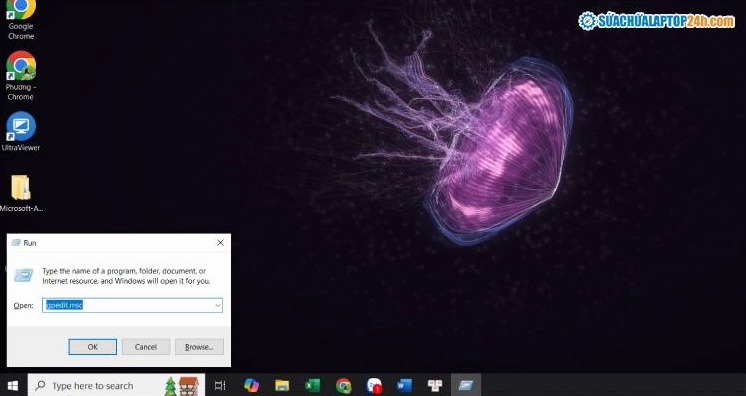The height and width of the screenshot is (396, 746).
Task: Click Browse... in the Run dialog
Action: [199, 347]
